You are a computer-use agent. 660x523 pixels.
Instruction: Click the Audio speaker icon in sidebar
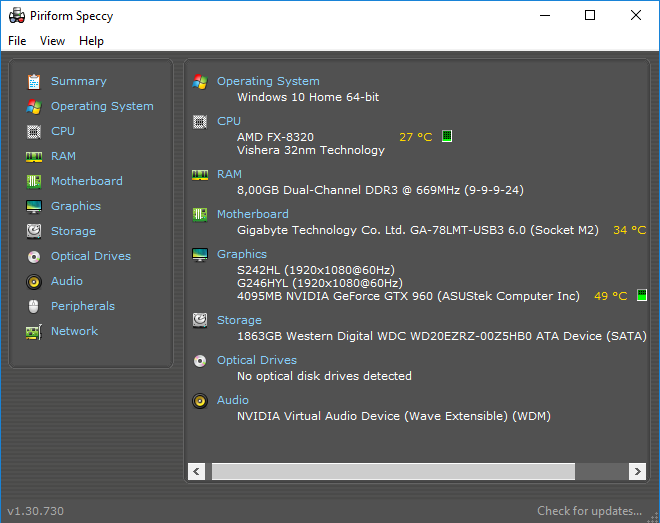34,282
